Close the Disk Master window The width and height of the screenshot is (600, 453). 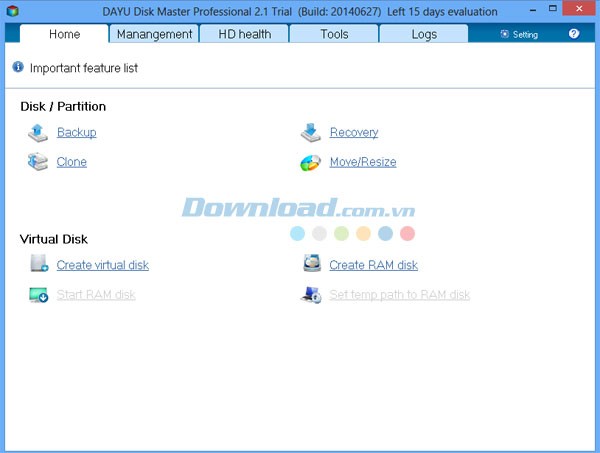(579, 9)
